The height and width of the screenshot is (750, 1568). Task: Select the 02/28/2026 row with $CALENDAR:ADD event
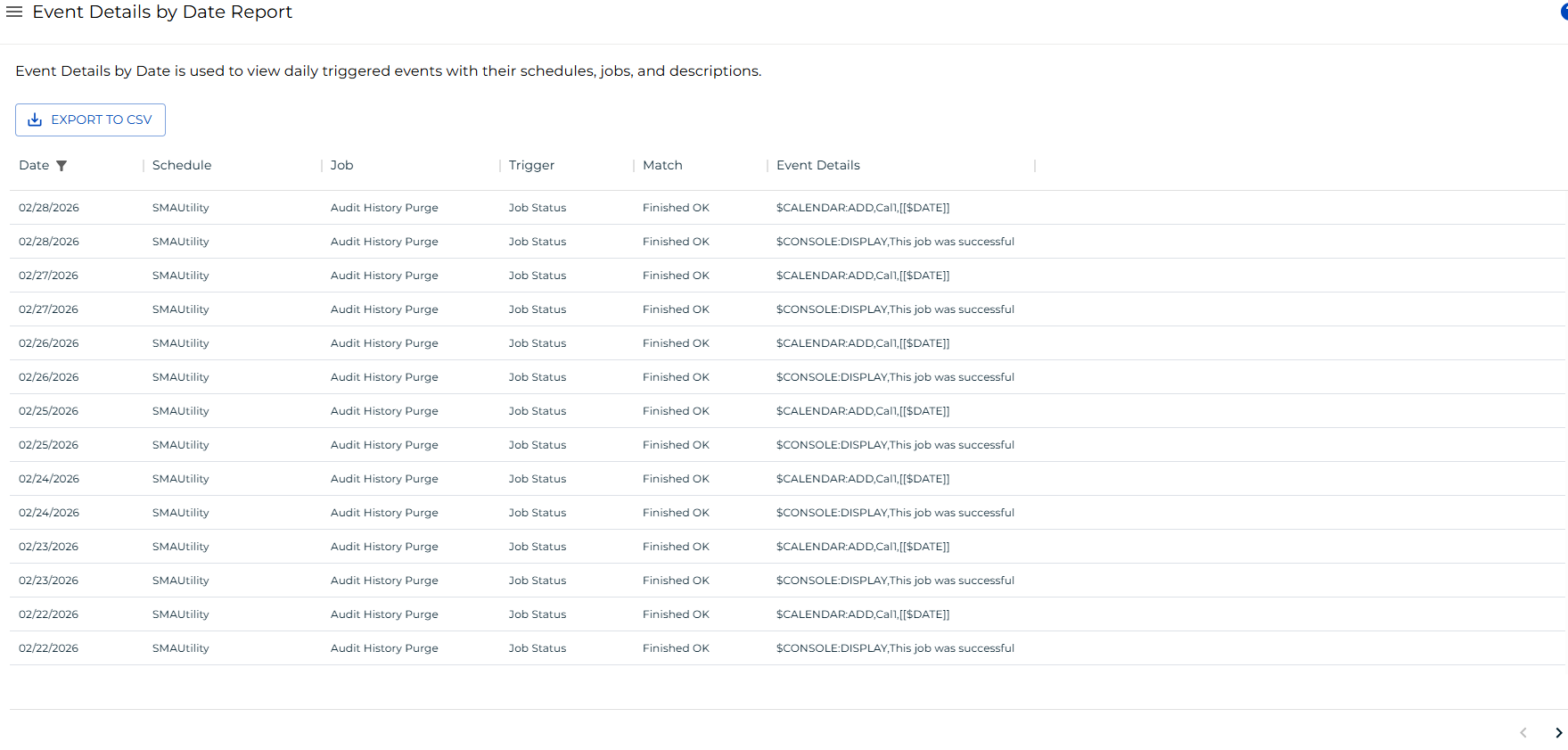[49, 208]
